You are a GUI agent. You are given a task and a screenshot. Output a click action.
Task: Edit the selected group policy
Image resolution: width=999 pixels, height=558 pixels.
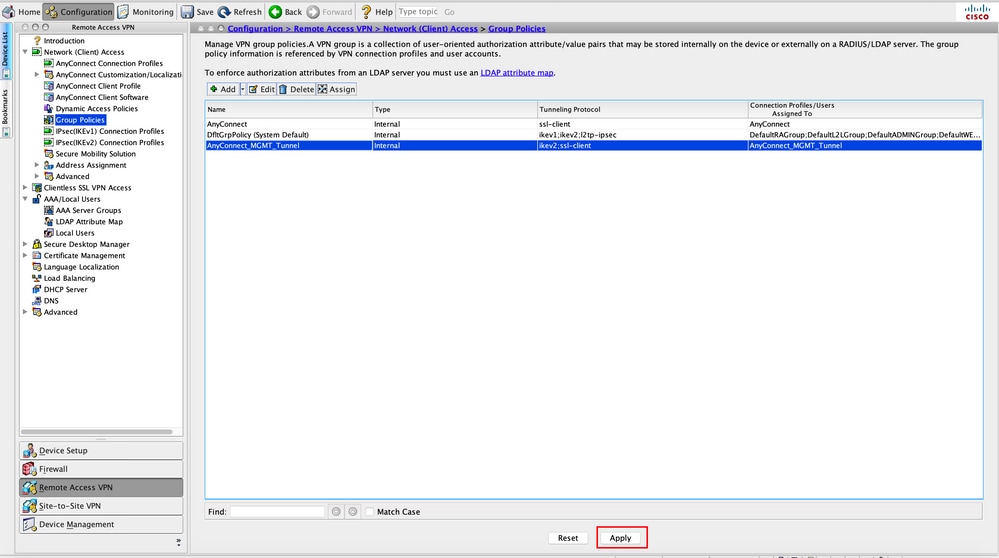pos(262,89)
